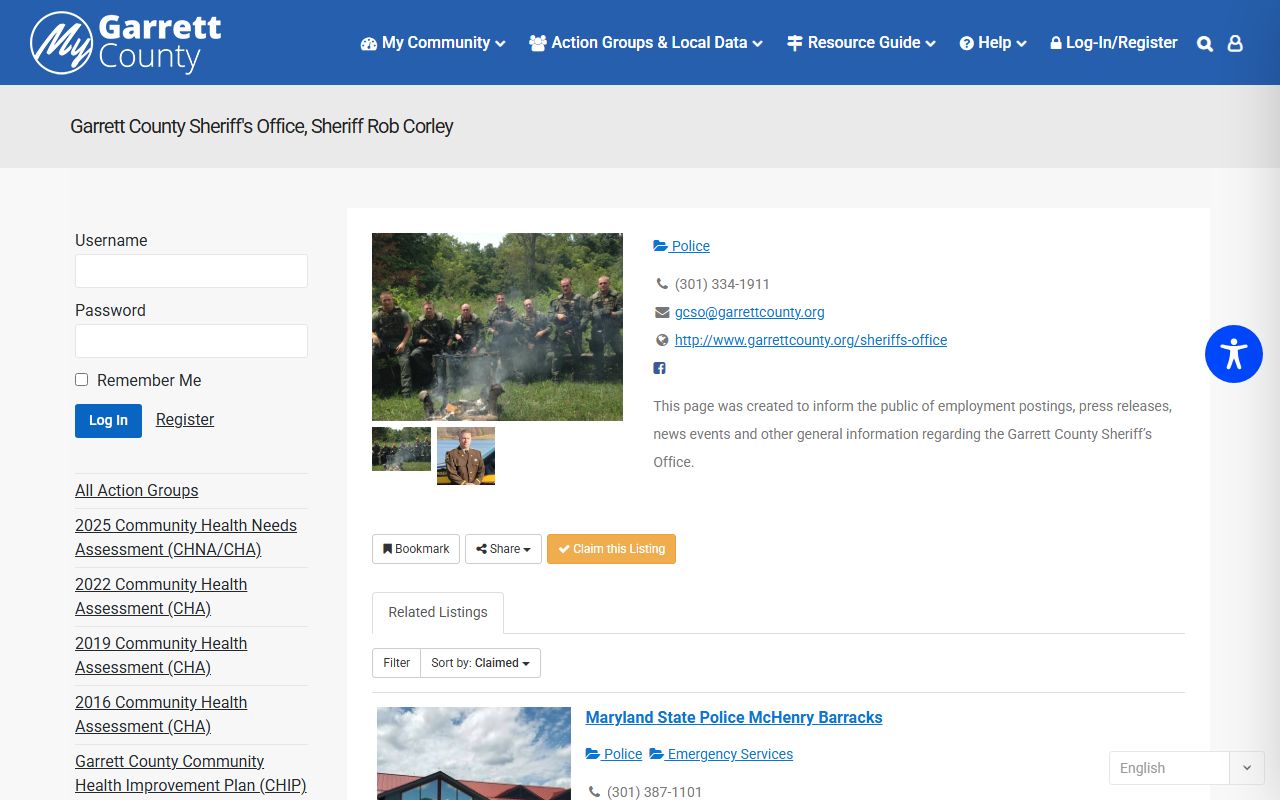Expand Action Groups & Local Data menu

[x=646, y=43]
